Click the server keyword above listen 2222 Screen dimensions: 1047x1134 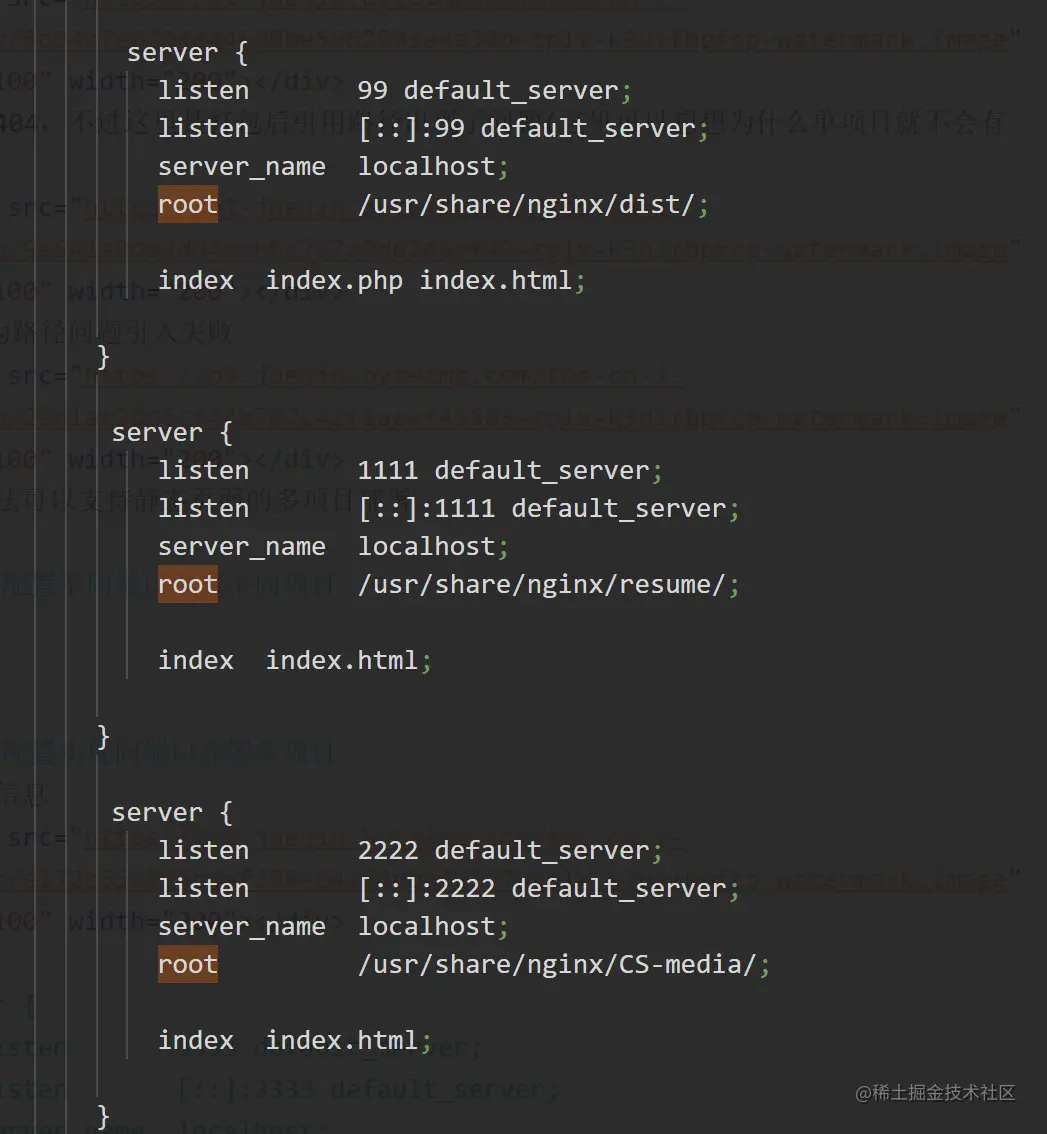(x=157, y=813)
